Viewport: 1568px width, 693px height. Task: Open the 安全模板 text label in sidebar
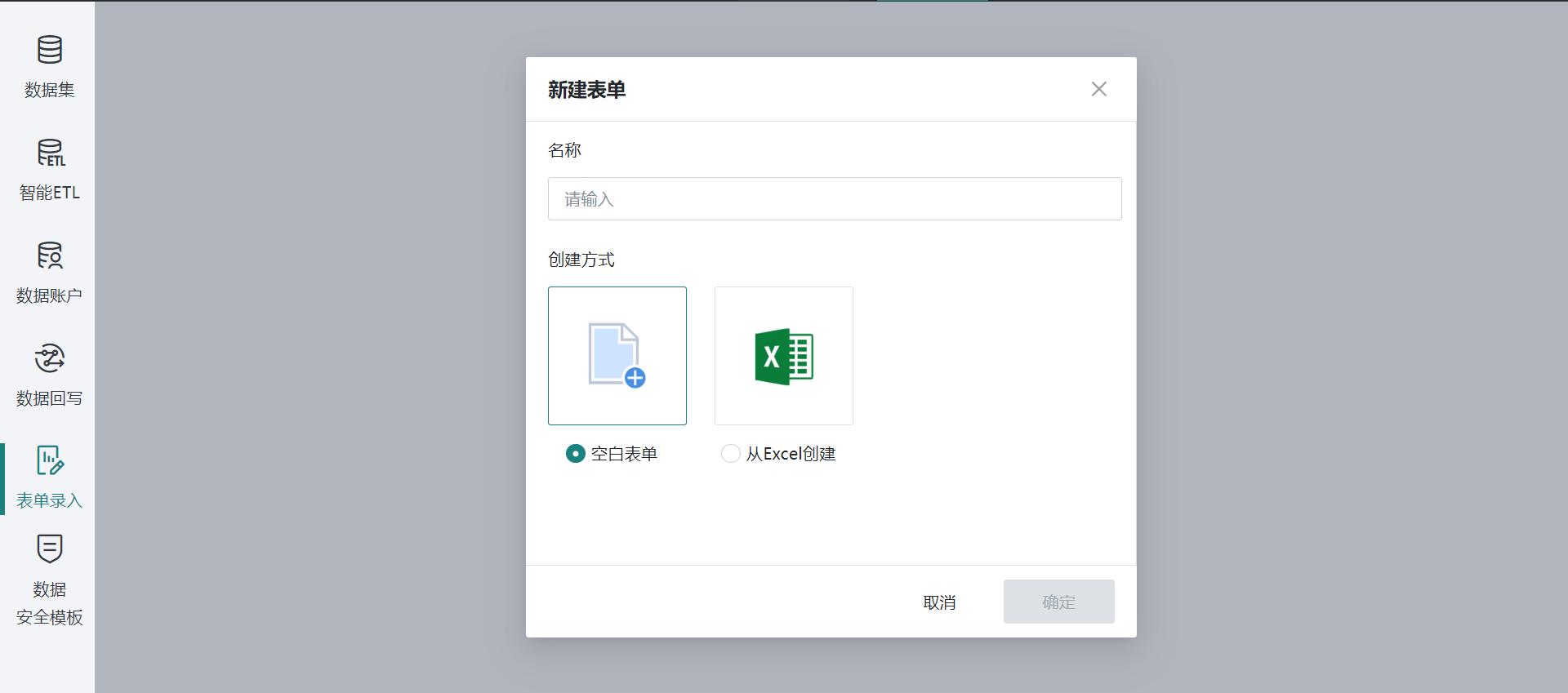(49, 617)
